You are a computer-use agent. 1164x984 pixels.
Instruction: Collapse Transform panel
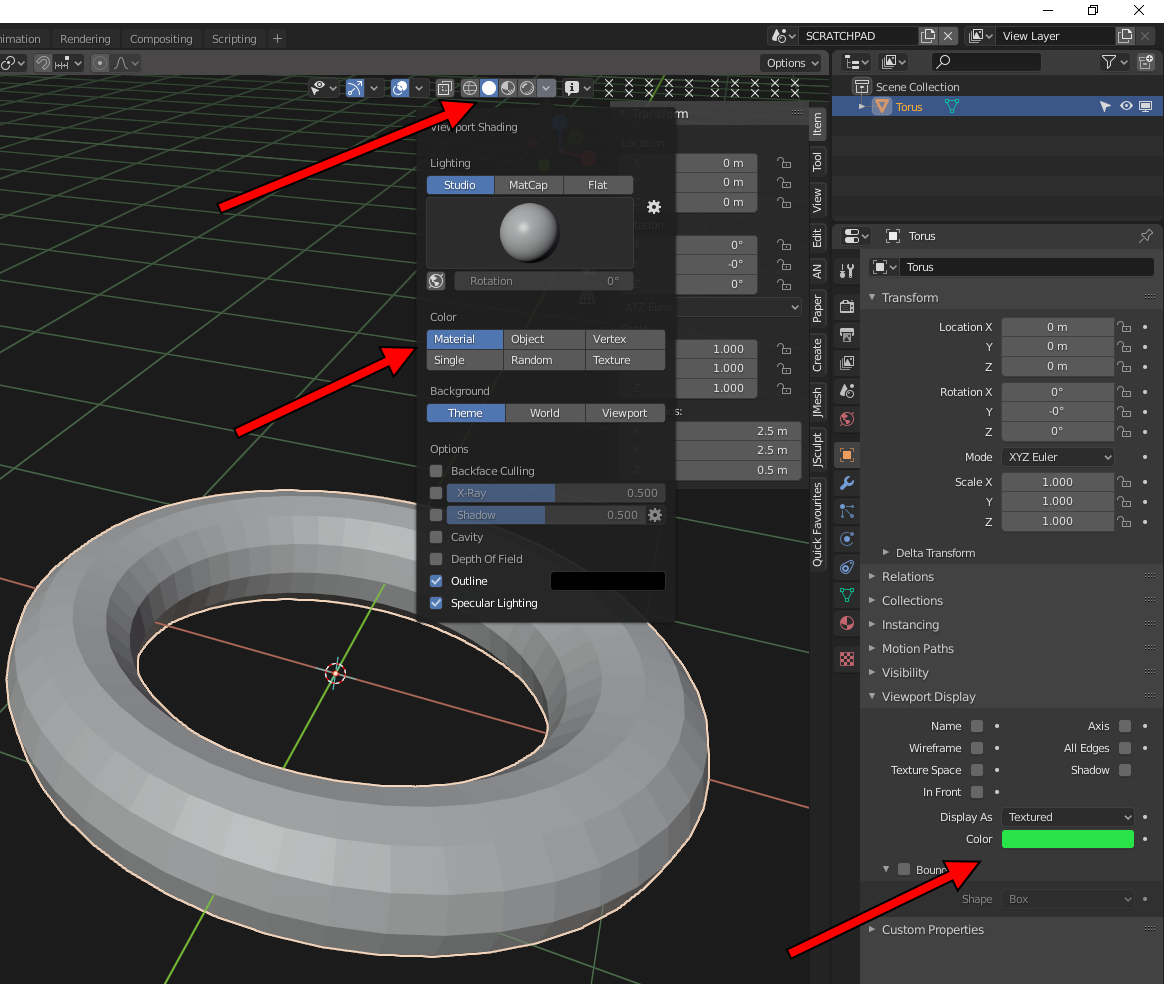873,297
